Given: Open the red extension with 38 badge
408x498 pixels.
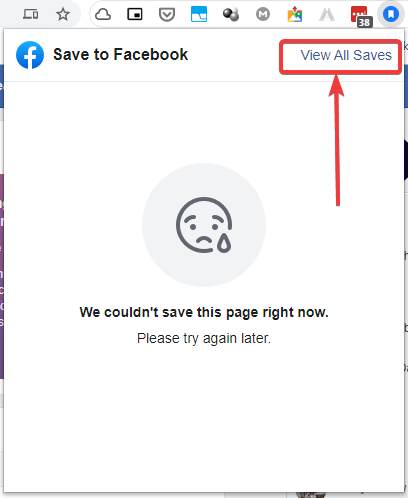Looking at the screenshot, I should click(360, 16).
